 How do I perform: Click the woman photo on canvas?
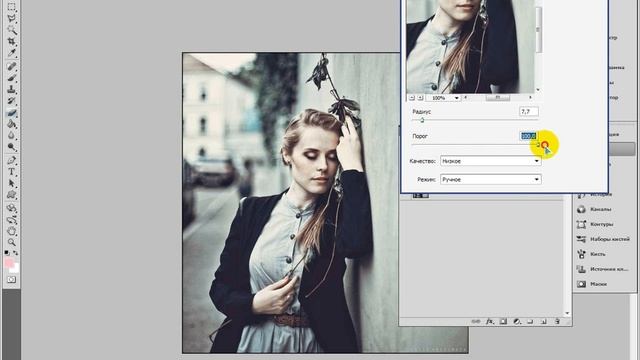coord(325,203)
